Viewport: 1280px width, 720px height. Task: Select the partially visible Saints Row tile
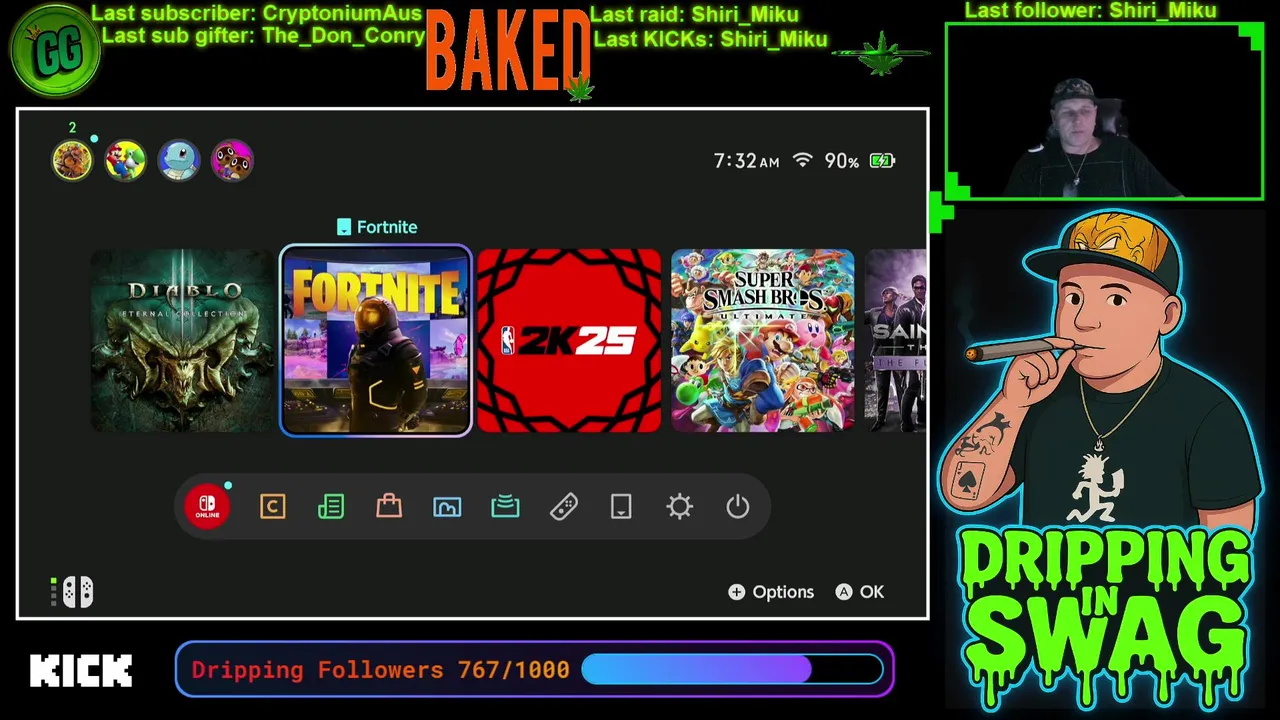click(x=895, y=341)
